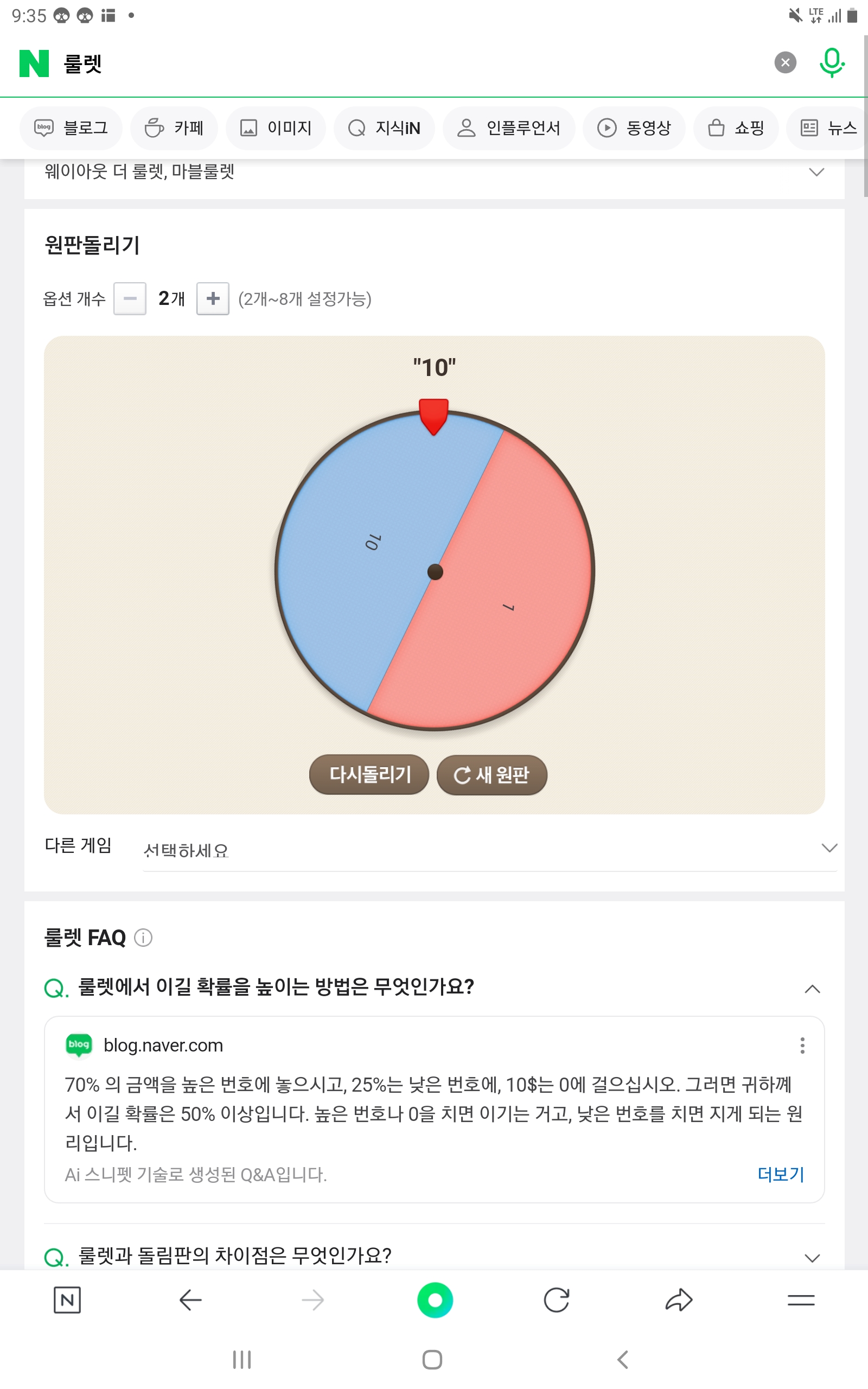
Task: Tap the green circle search button
Action: tap(435, 1300)
